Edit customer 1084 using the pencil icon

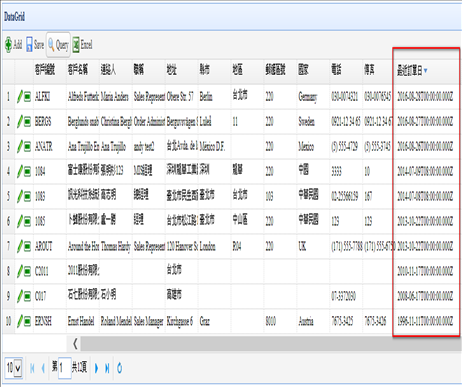[20, 171]
